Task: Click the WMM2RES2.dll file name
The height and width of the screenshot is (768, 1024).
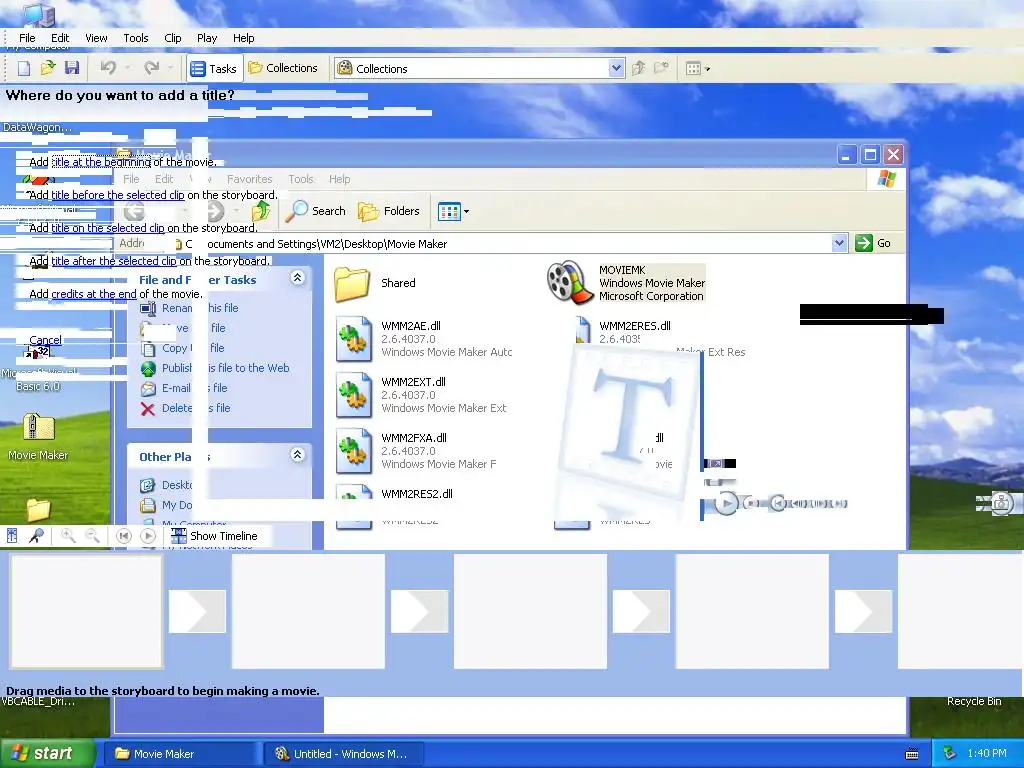Action: (x=417, y=494)
